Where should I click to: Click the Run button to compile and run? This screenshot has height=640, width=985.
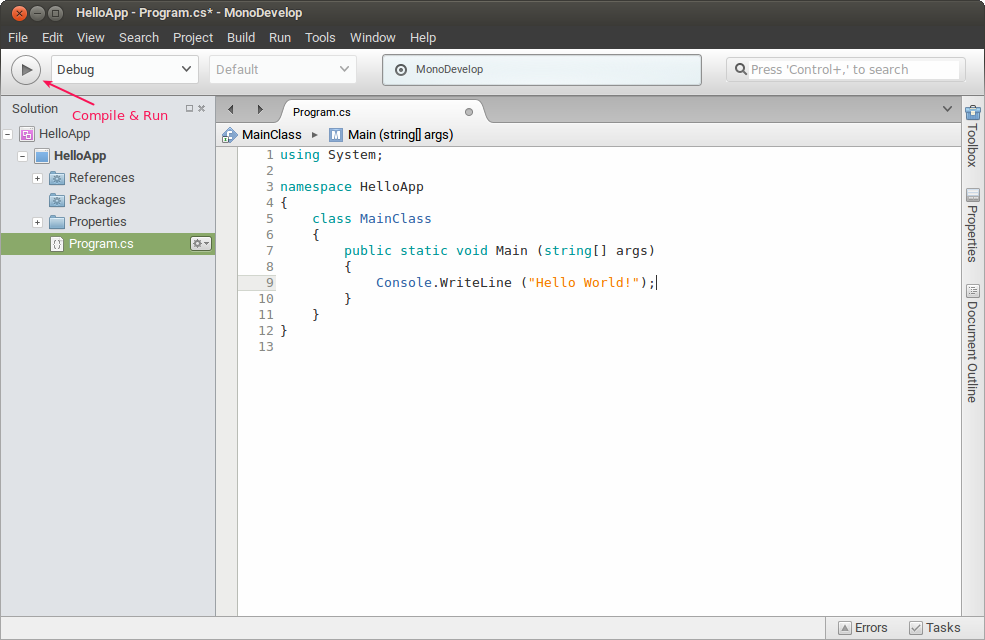pos(26,69)
